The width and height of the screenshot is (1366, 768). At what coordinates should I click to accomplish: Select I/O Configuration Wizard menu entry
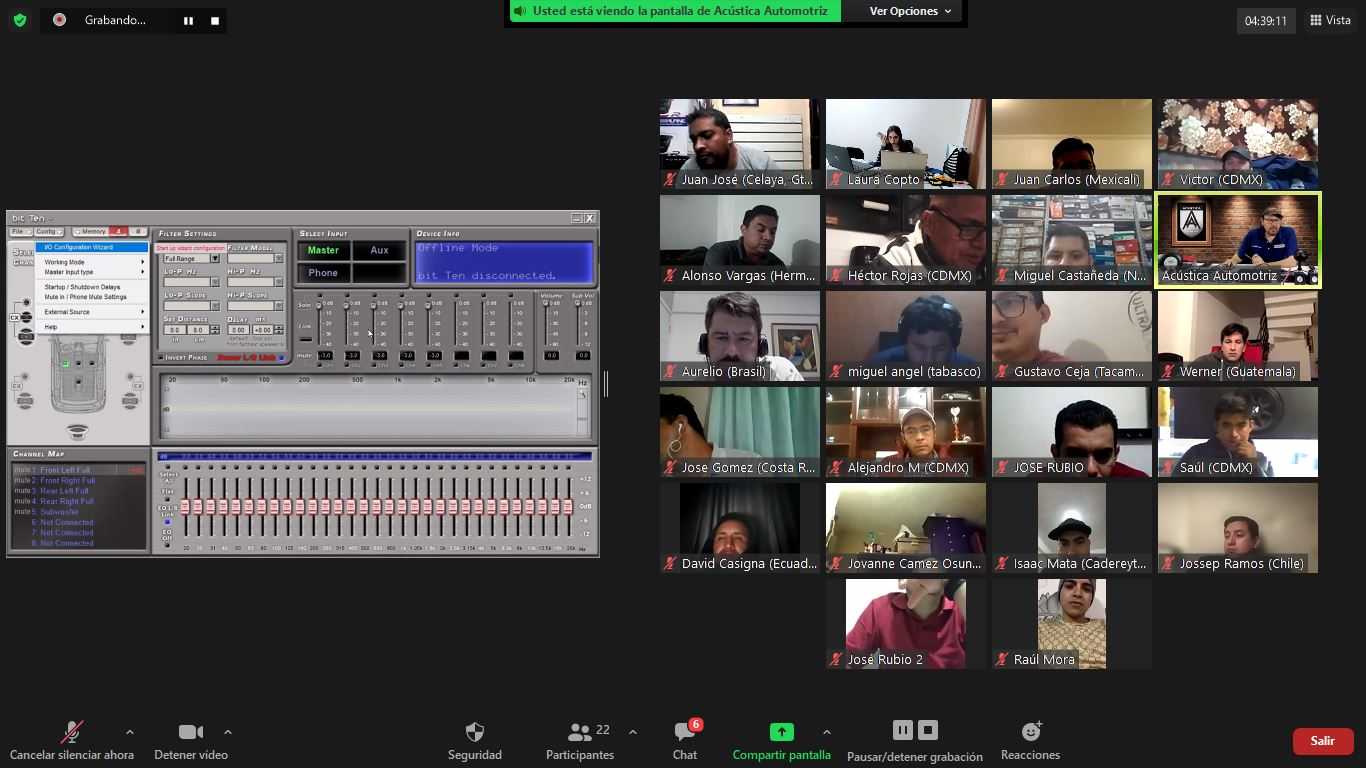[x=92, y=247]
